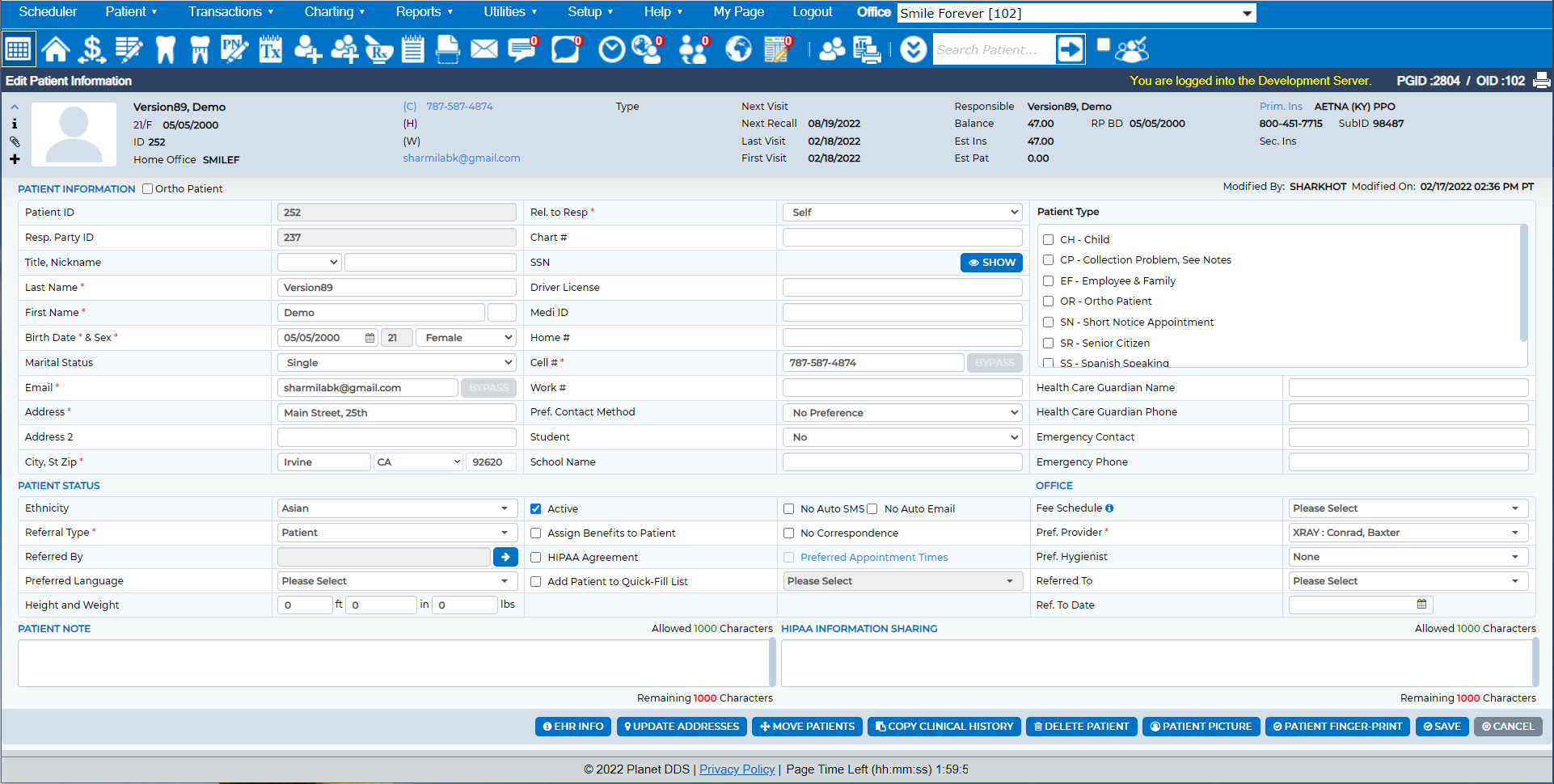This screenshot has height=784, width=1554.
Task: Open the blank chat bubble icon
Action: [566, 49]
